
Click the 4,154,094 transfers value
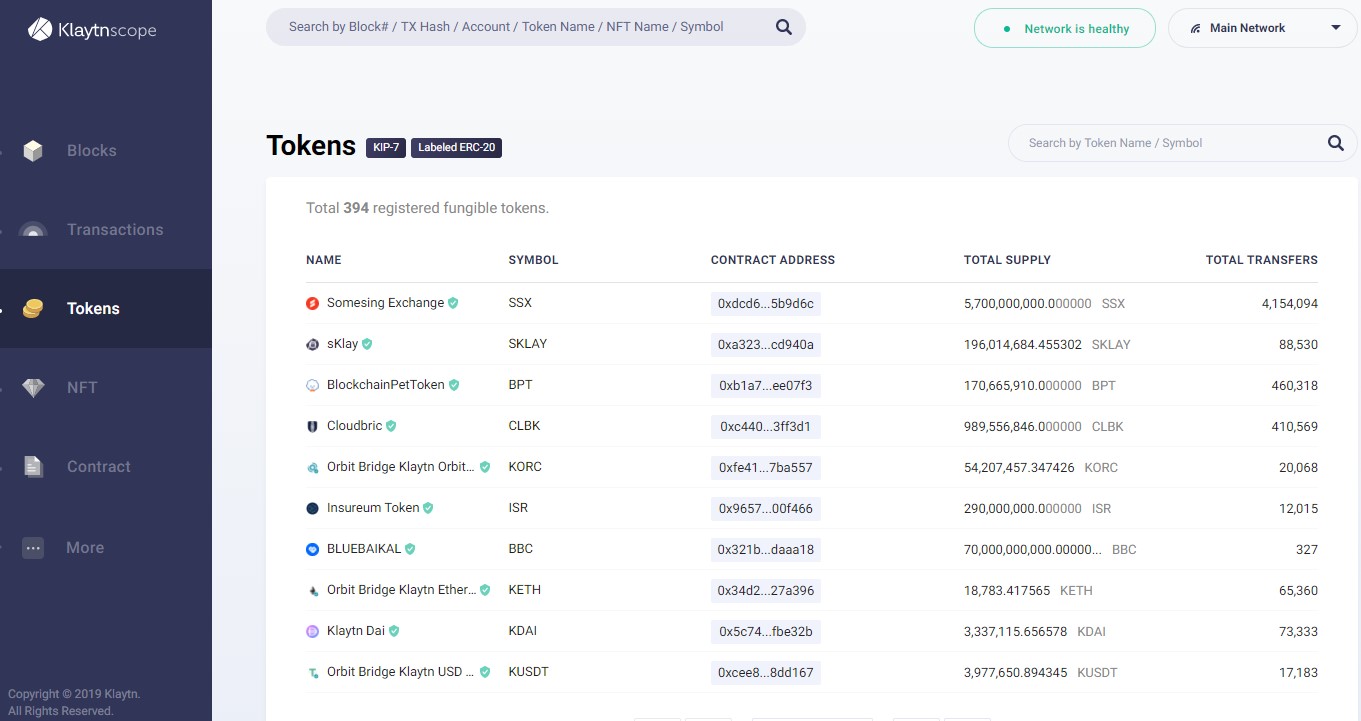point(1290,304)
